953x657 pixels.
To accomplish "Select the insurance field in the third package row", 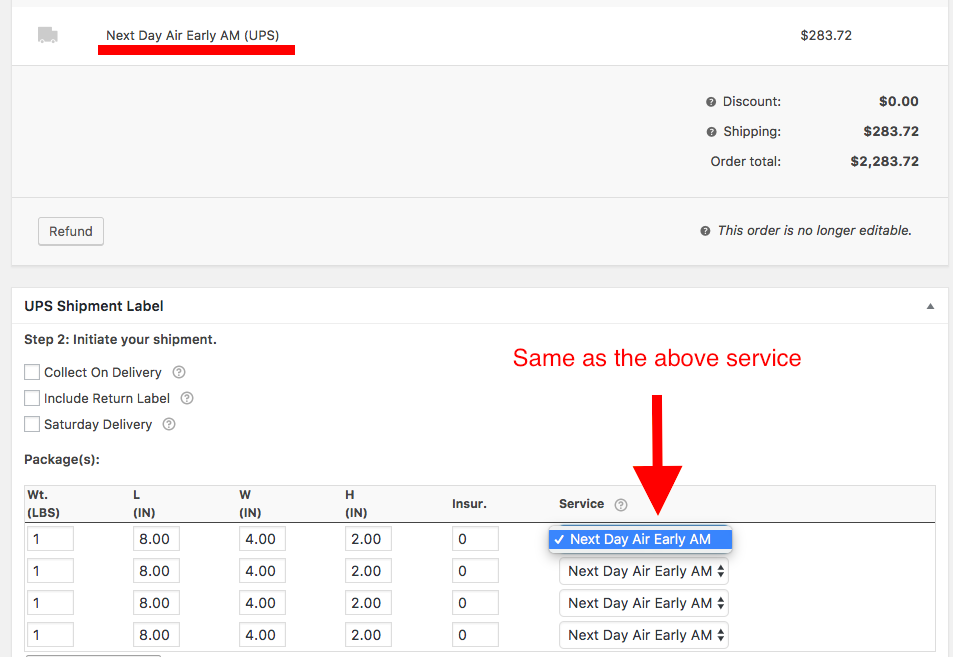I will coord(475,603).
